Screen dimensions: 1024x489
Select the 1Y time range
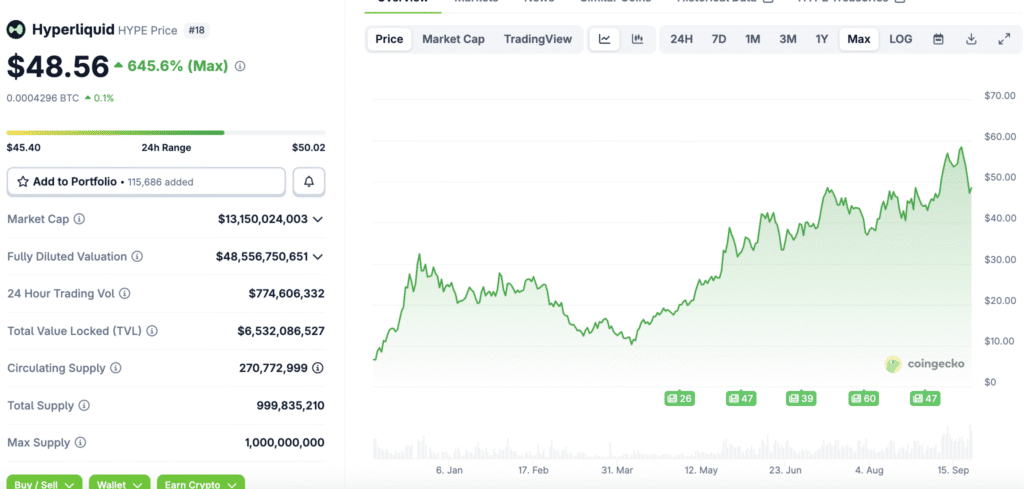tap(822, 39)
